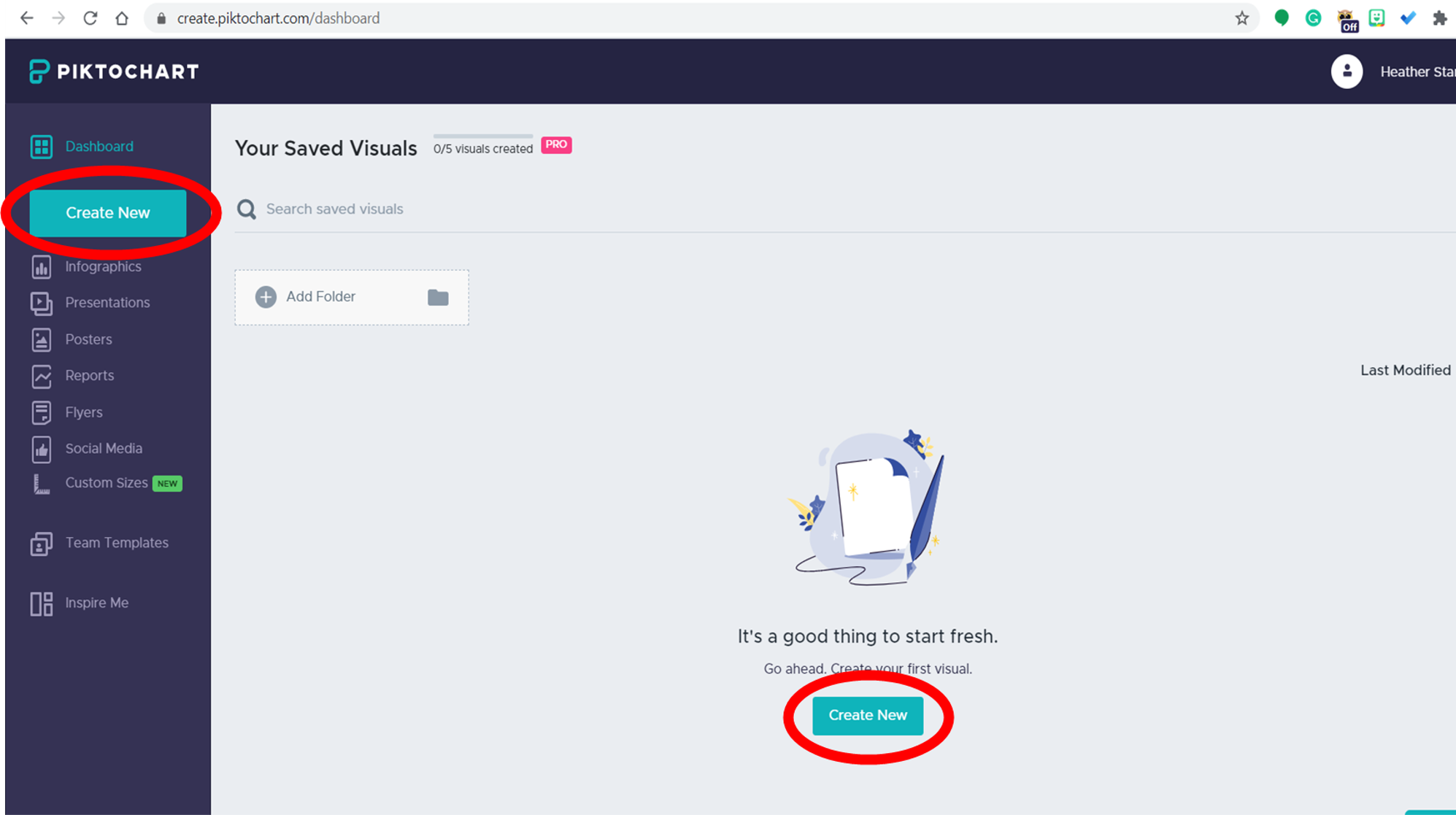Screen dimensions: 1456x815
Task: Open the Dashboard menu item
Action: 99,147
